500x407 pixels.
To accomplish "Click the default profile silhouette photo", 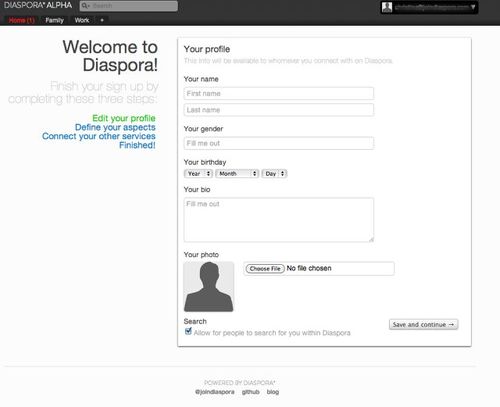I will click(209, 287).
